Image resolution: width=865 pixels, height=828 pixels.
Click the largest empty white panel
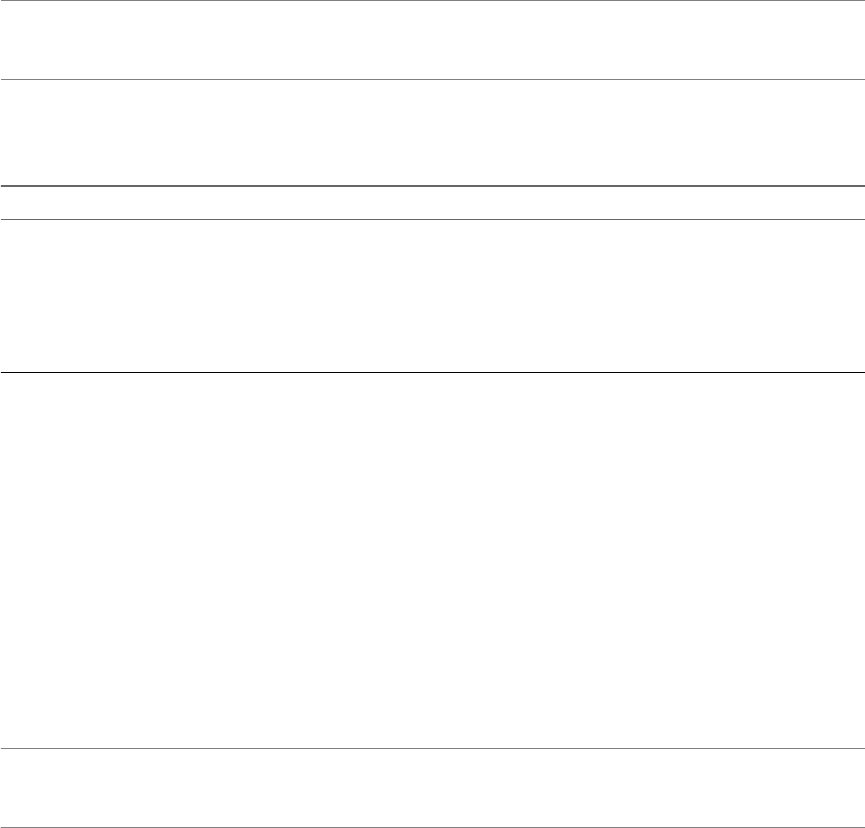[432, 560]
